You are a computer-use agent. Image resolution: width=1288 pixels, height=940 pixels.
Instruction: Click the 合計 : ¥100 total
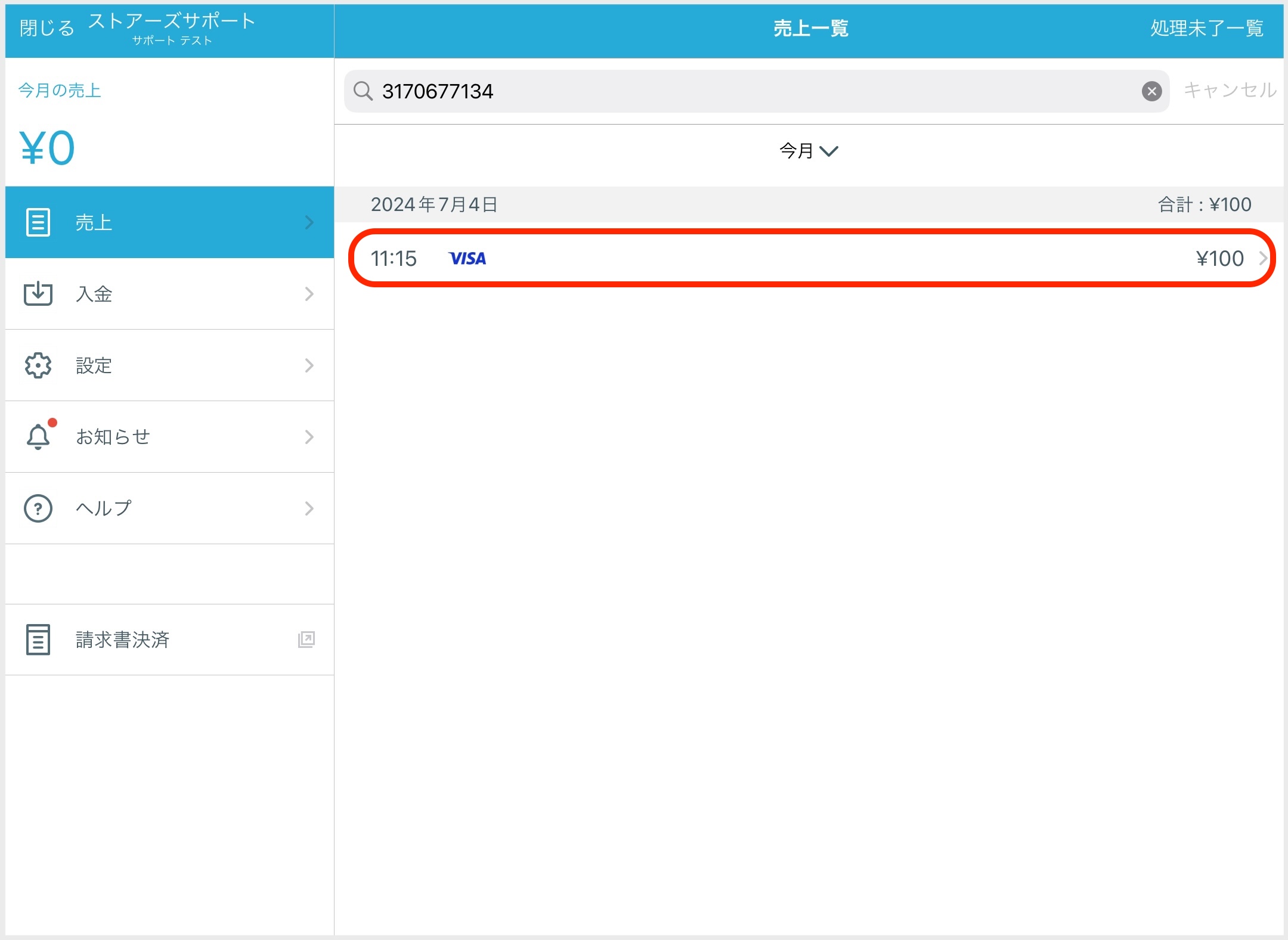click(x=1205, y=204)
